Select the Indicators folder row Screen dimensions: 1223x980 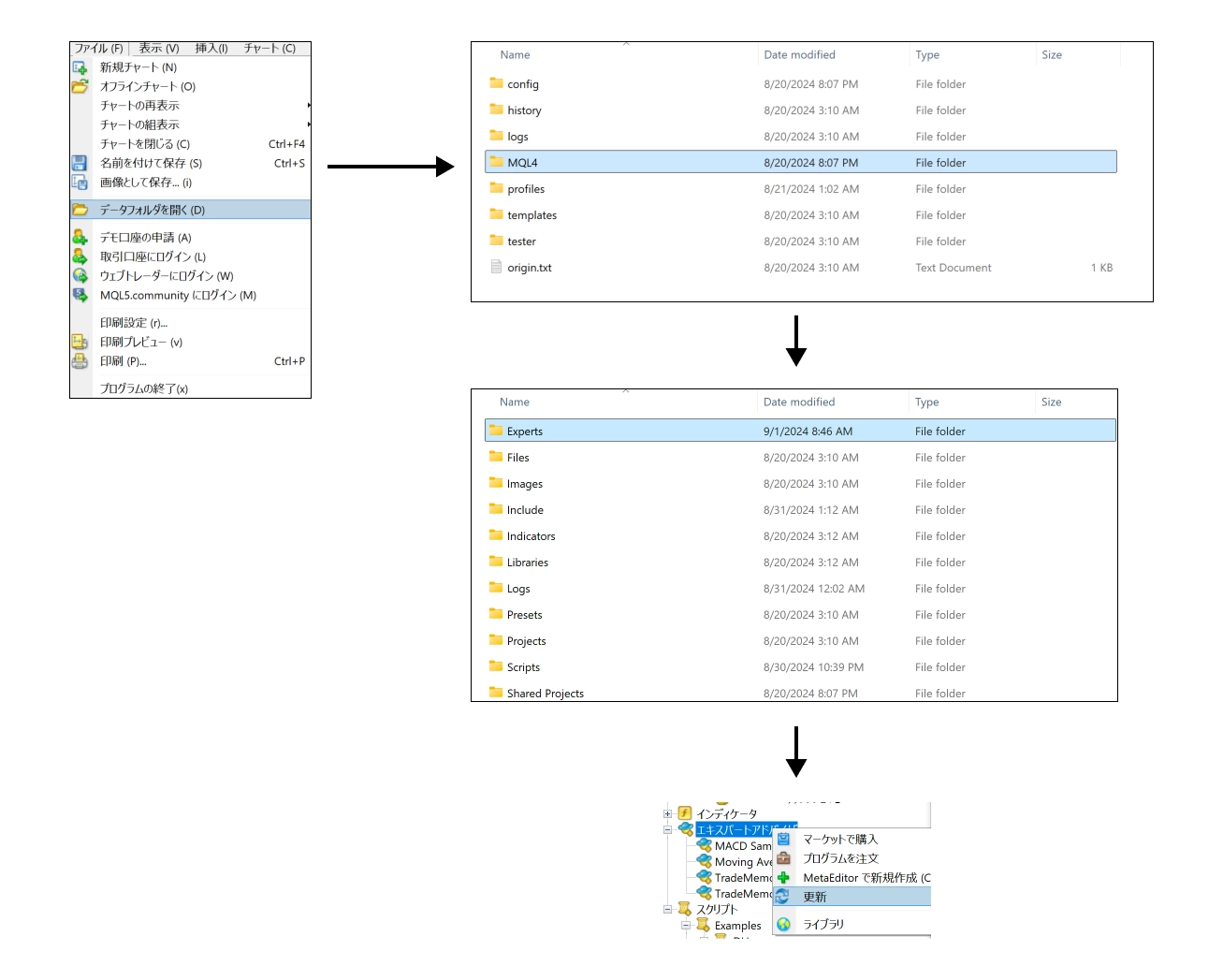tap(800, 536)
